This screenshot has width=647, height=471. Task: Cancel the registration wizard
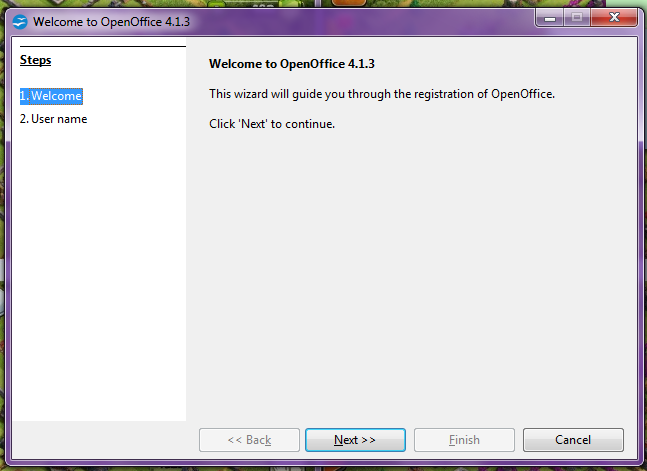(x=573, y=440)
